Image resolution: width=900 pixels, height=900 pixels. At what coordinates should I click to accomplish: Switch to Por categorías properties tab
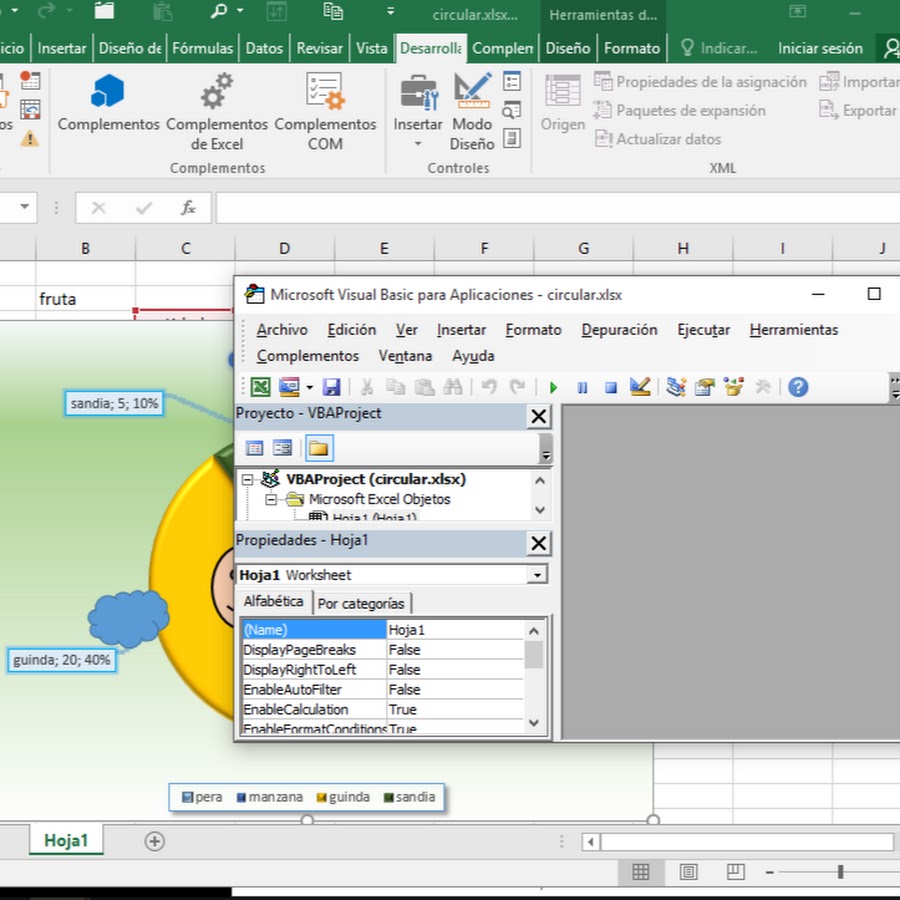(x=361, y=603)
